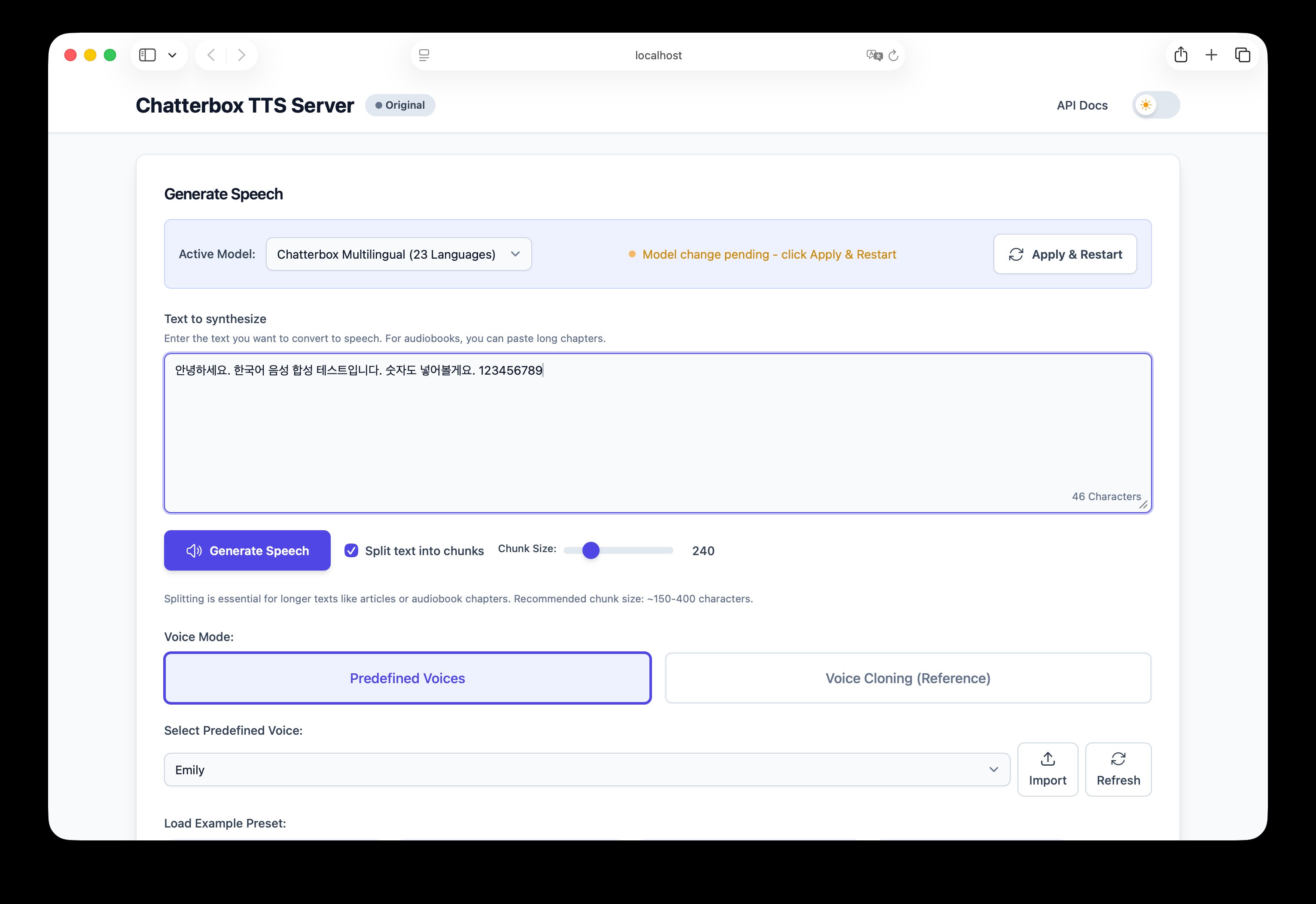
Task: Click the Chunk Size slider handle
Action: pyautogui.click(x=591, y=550)
